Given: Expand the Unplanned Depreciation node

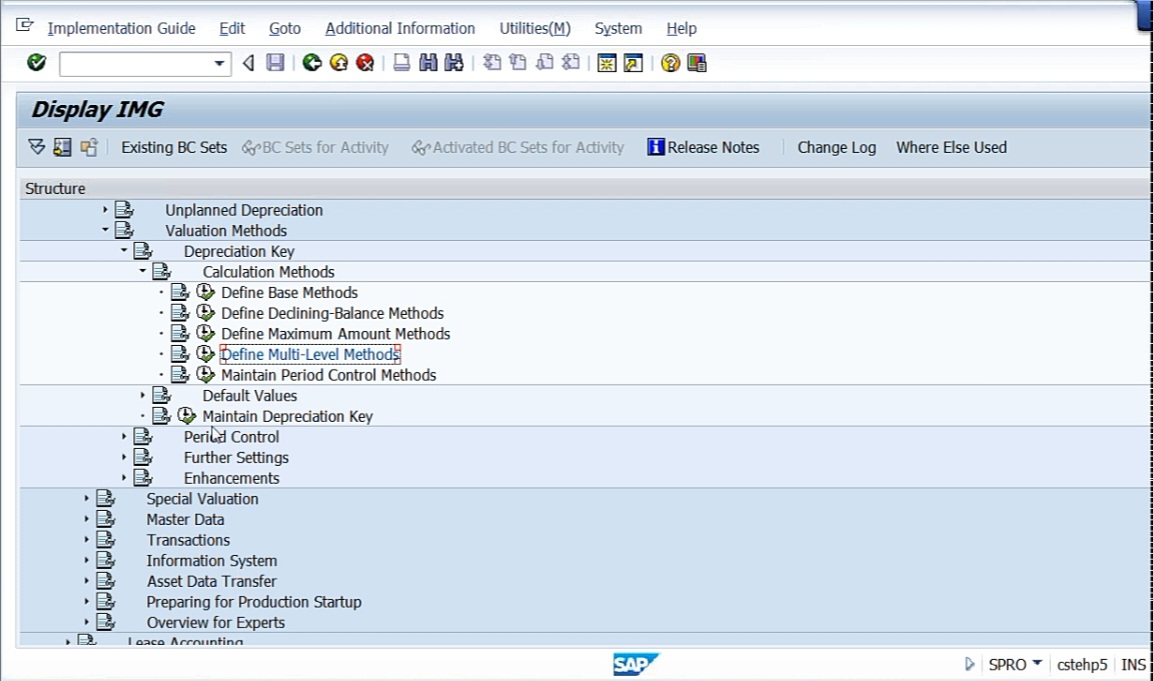Looking at the screenshot, I should click(x=105, y=210).
